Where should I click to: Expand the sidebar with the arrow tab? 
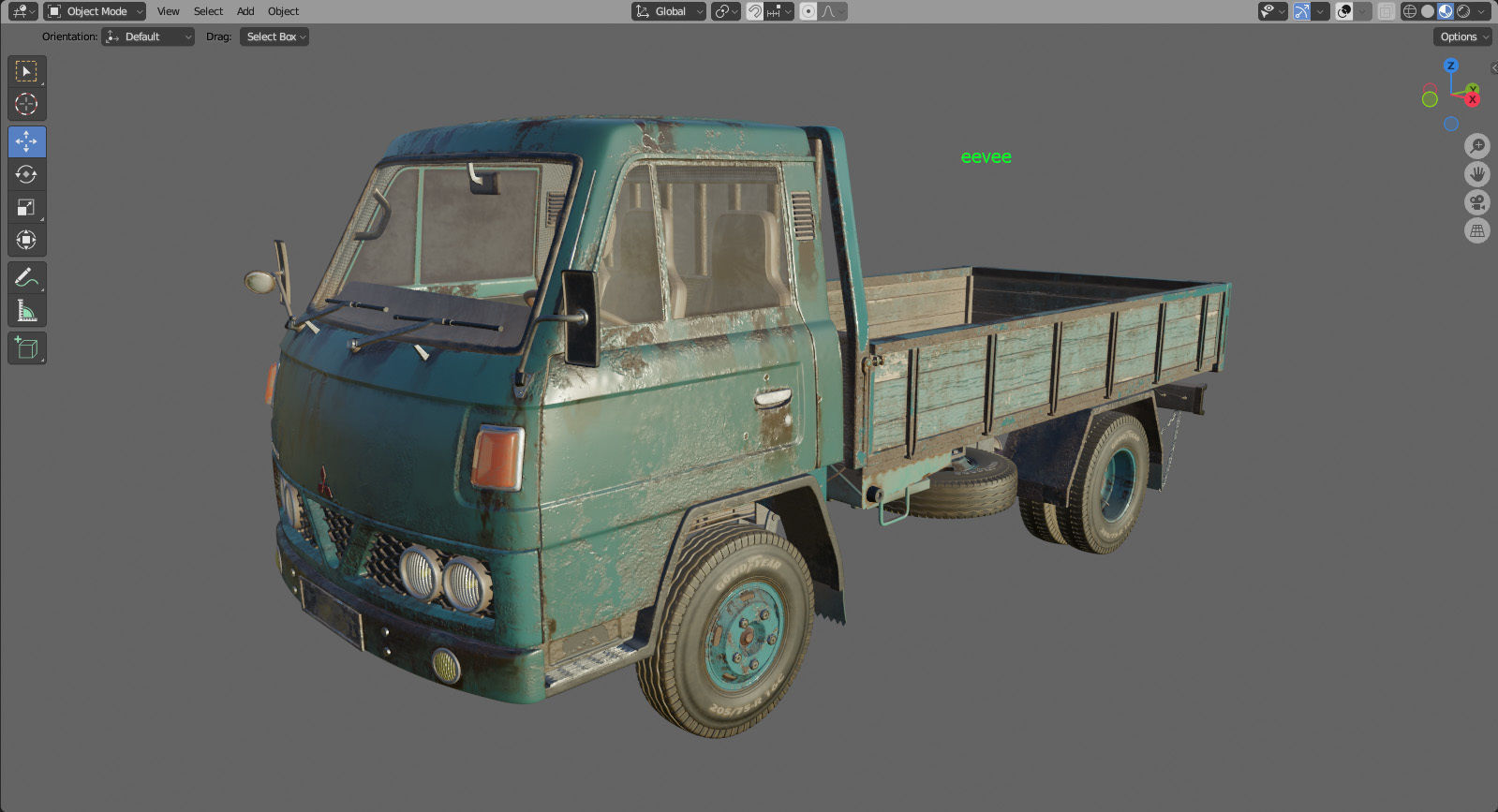pos(1493,68)
